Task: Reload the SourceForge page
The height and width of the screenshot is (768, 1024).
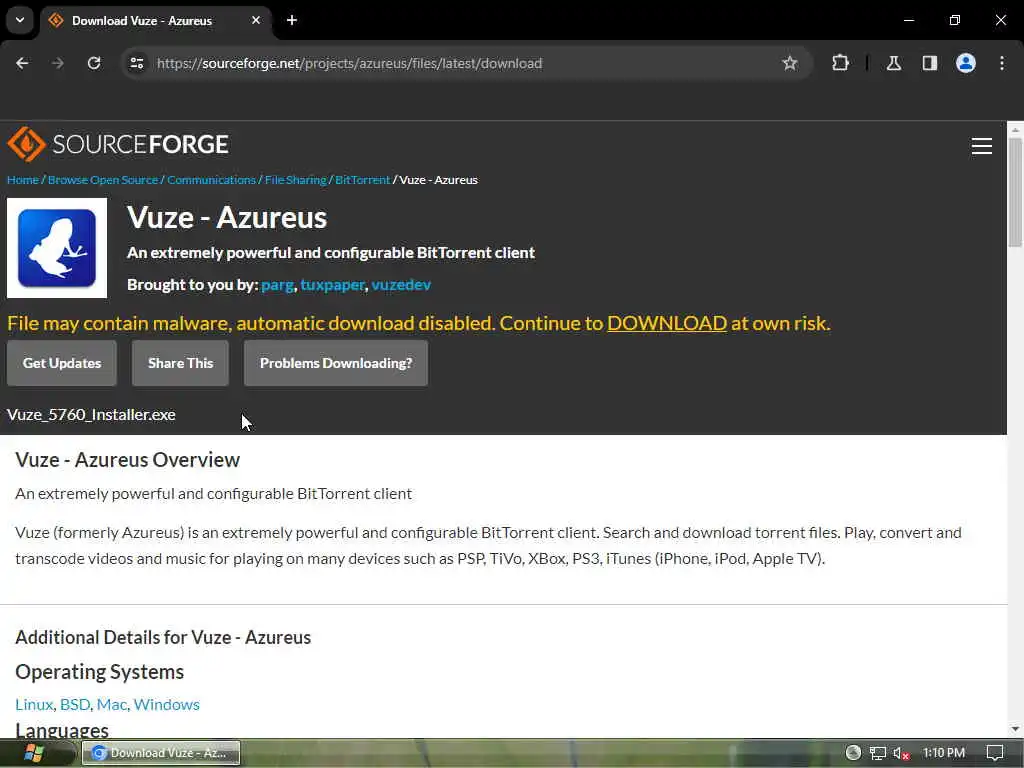Action: coord(94,63)
